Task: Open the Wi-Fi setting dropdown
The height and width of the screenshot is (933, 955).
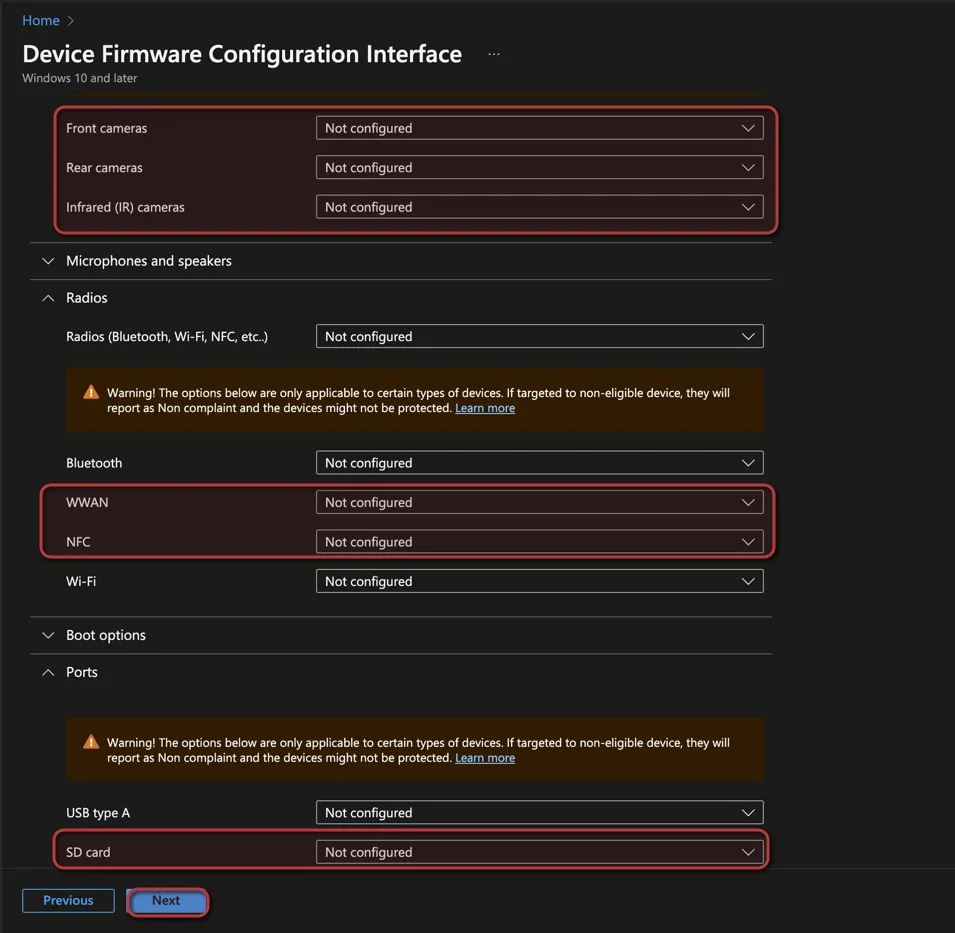Action: [540, 582]
